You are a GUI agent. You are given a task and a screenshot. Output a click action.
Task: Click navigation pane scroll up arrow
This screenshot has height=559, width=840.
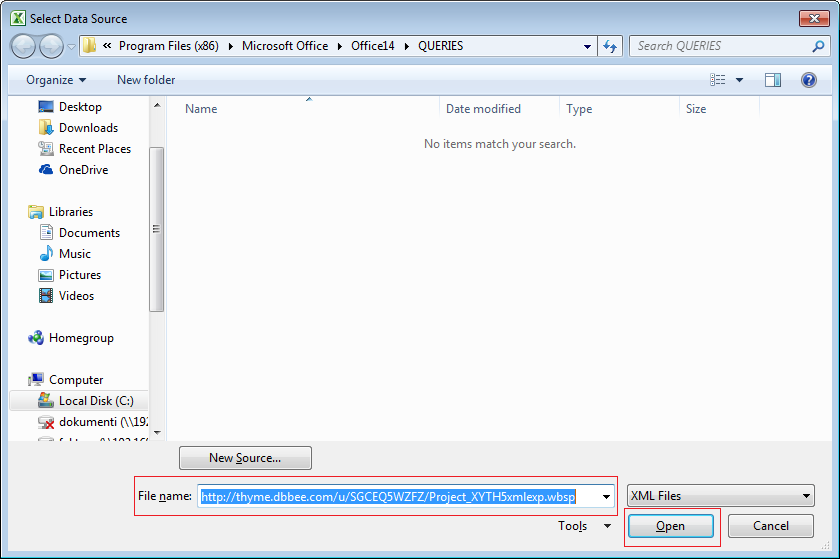click(156, 105)
